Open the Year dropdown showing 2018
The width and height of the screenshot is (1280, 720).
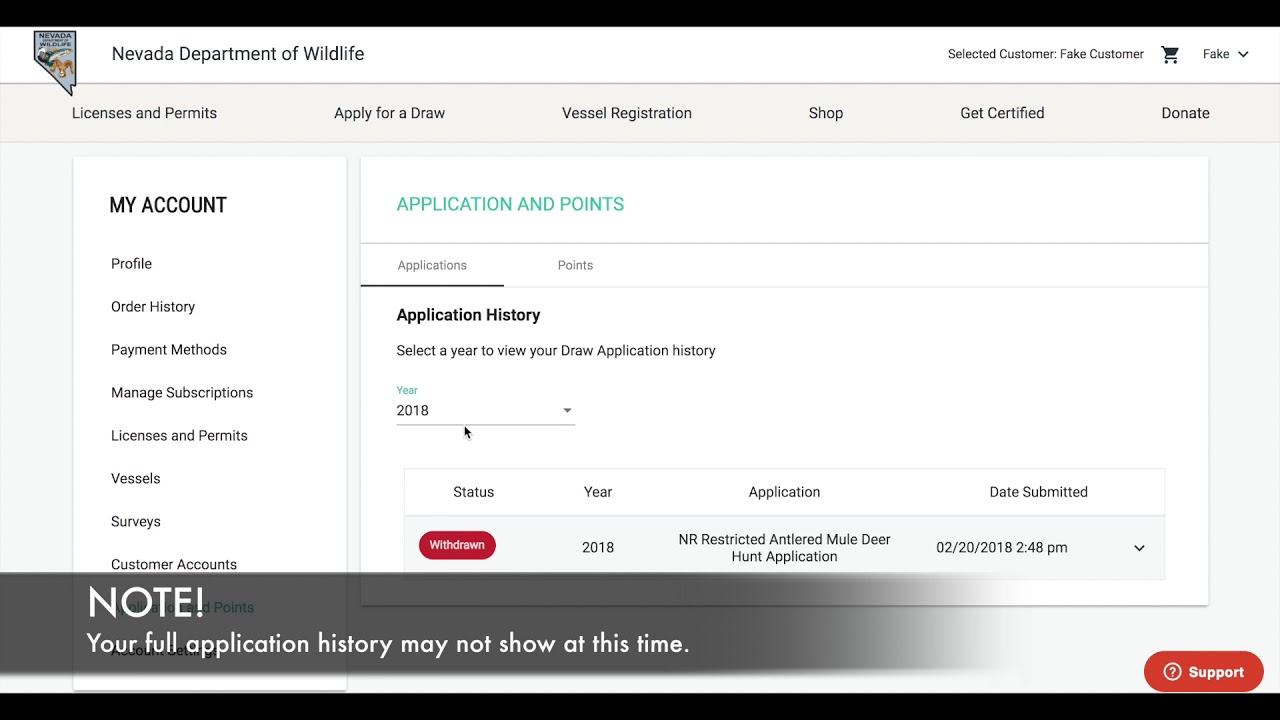(485, 410)
